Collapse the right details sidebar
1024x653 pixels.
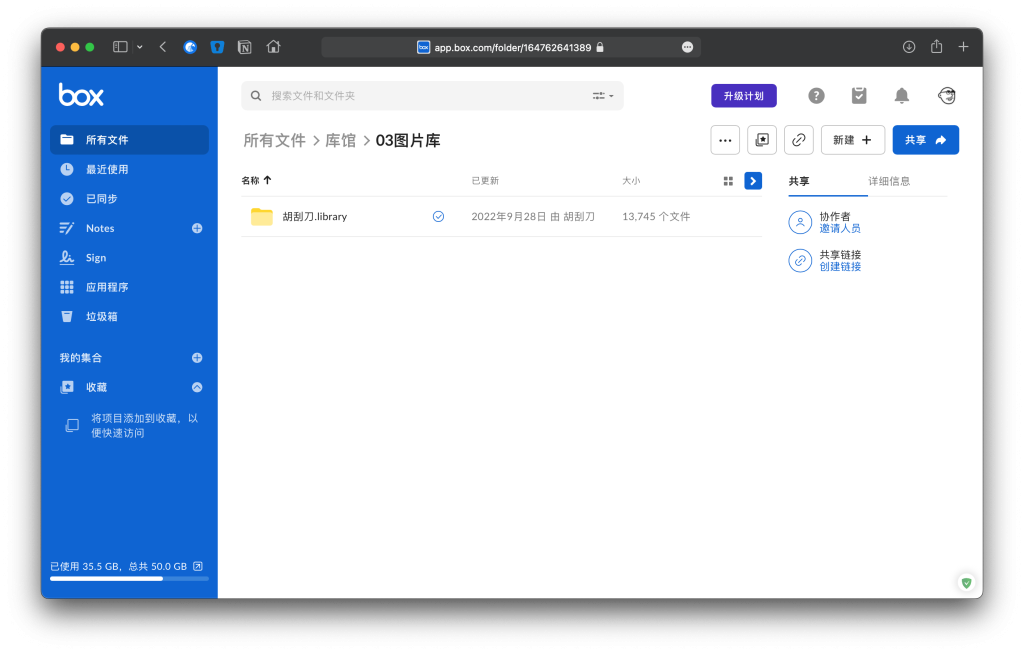click(753, 181)
